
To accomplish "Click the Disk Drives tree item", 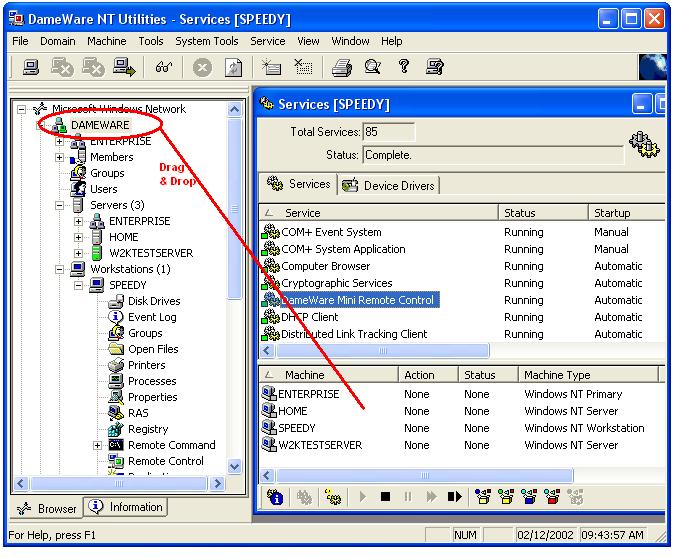I will [x=154, y=301].
